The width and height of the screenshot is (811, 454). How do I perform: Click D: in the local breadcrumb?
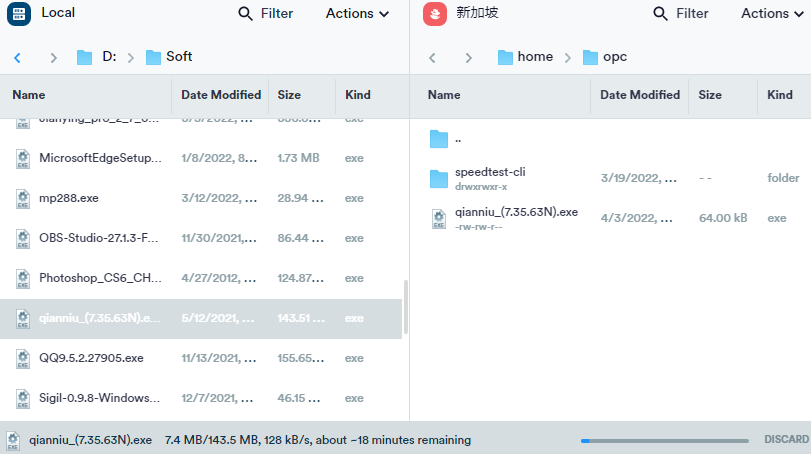(109, 56)
